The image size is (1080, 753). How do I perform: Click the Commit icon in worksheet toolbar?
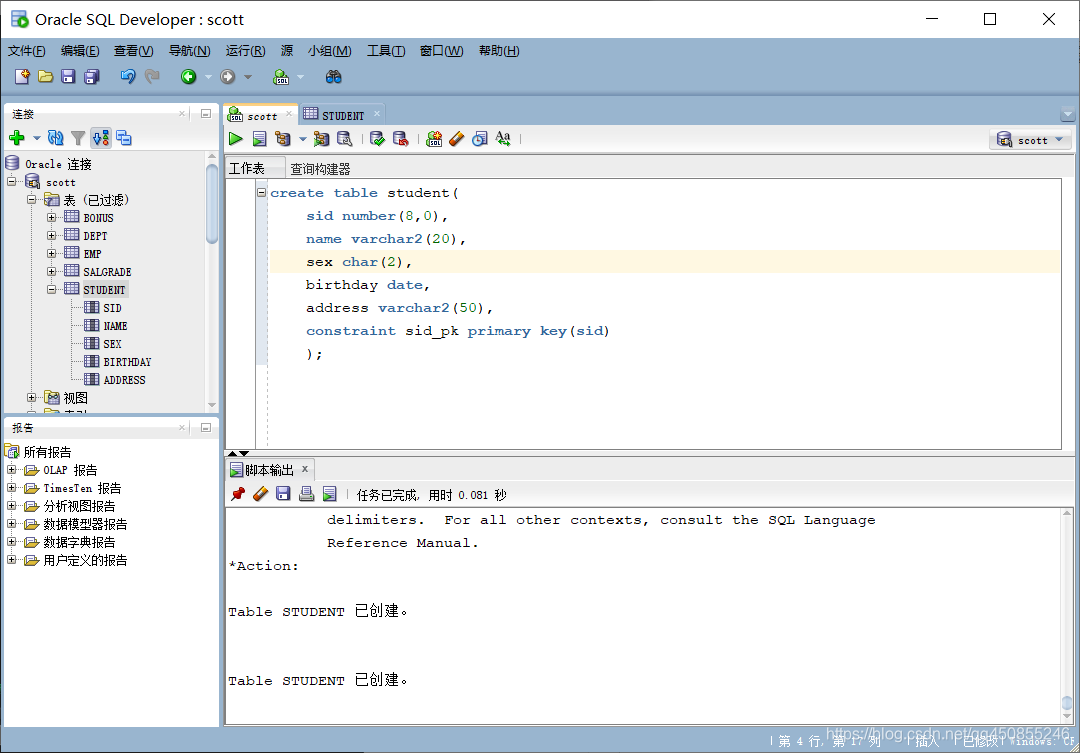[x=377, y=139]
